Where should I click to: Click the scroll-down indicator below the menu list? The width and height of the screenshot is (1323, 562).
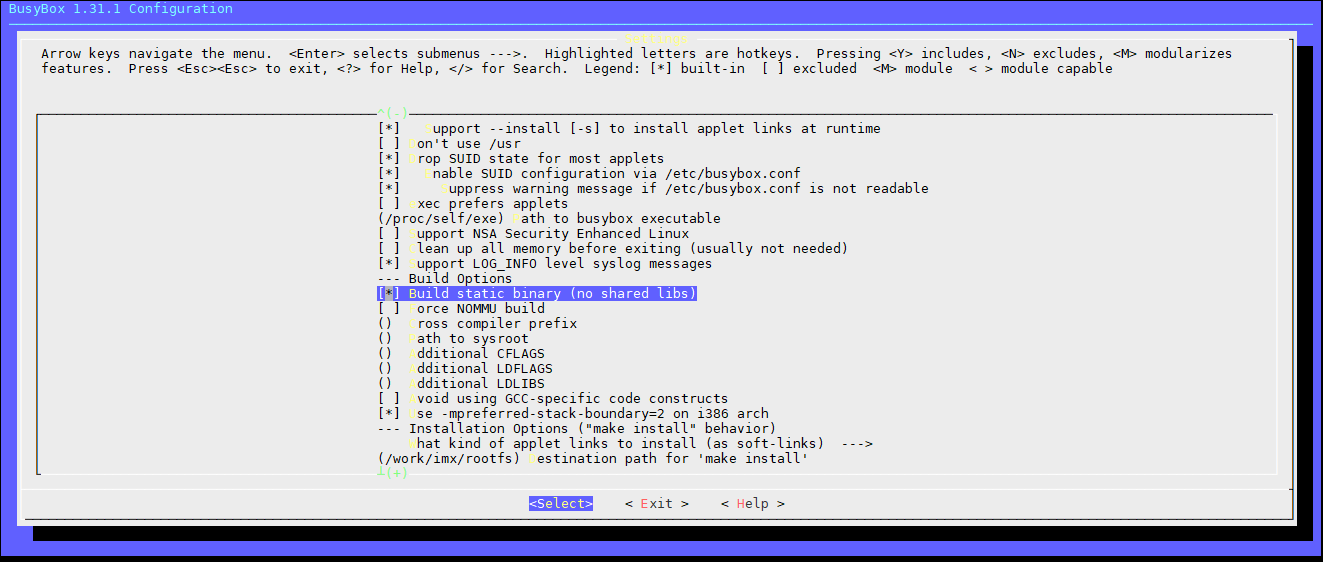(393, 473)
